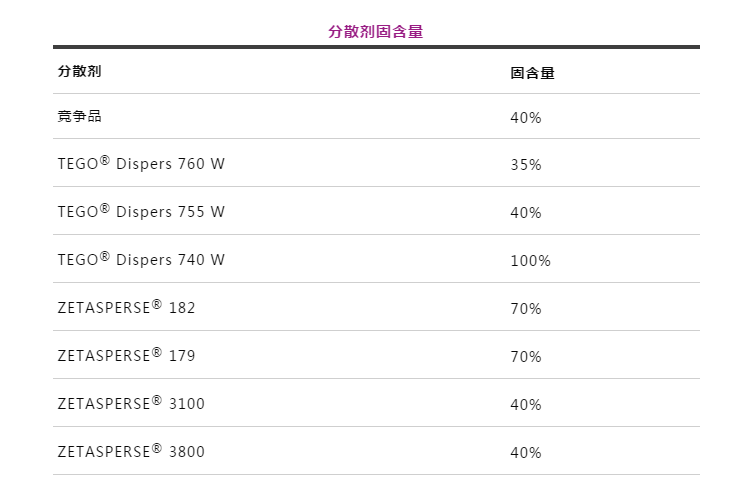Click the TEGO Dispers 755 W name
Image resolution: width=735 pixels, height=493 pixels.
pyautogui.click(x=141, y=212)
